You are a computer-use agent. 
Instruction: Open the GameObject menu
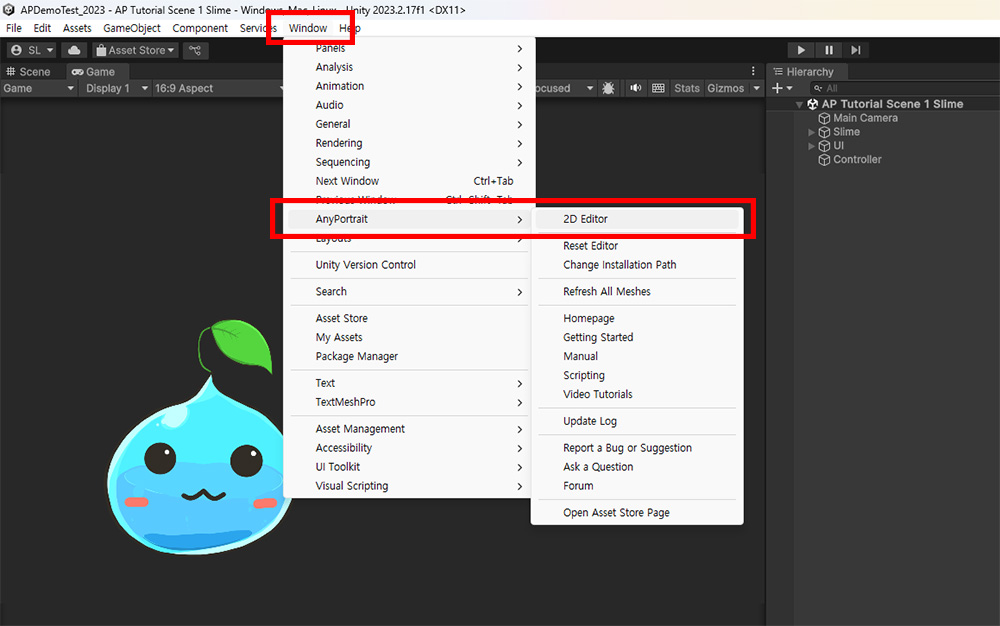click(132, 28)
